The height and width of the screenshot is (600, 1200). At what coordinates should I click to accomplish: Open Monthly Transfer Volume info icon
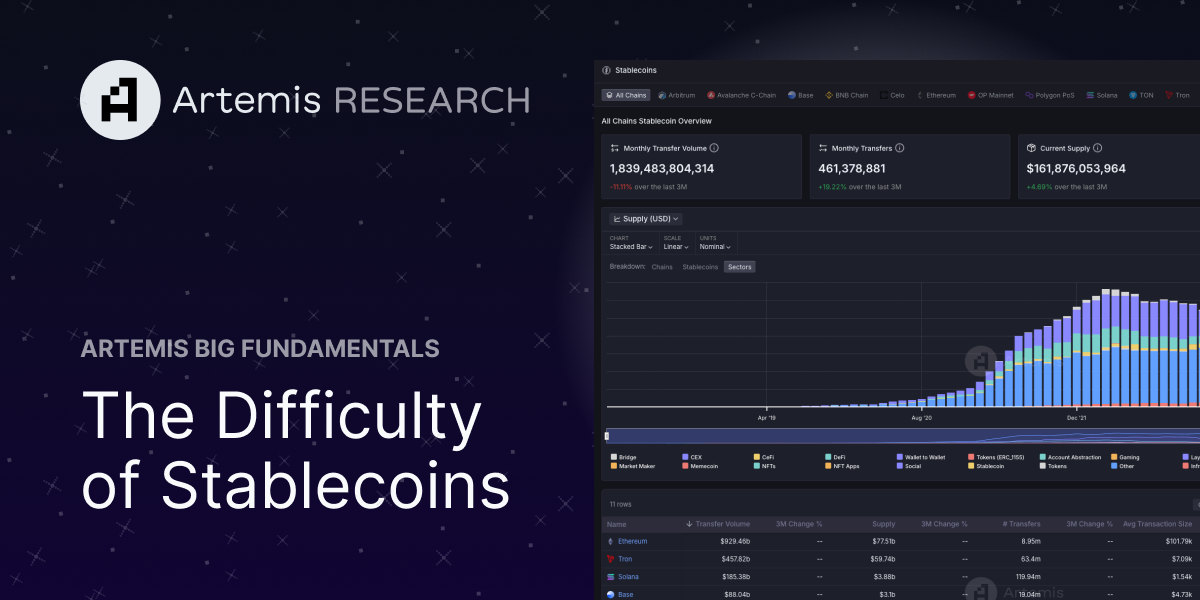click(714, 148)
